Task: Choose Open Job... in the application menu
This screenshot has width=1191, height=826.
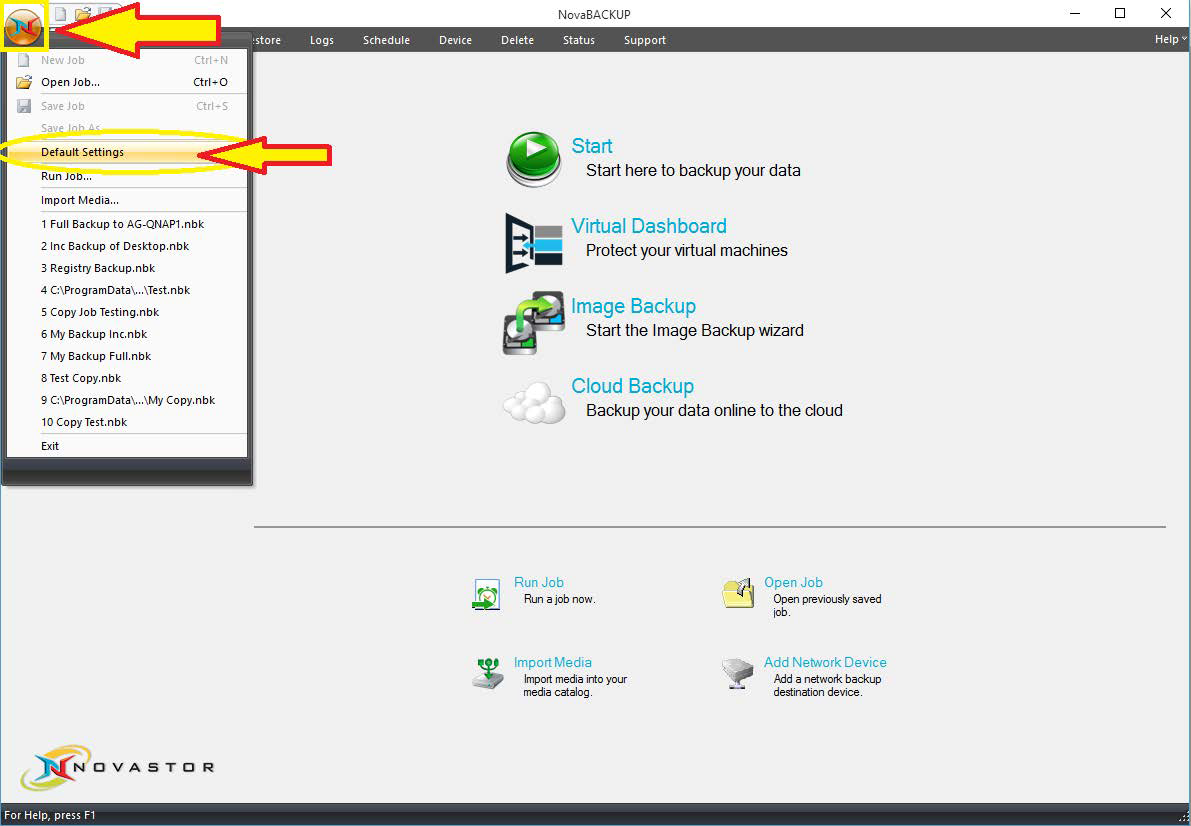Action: tap(127, 82)
